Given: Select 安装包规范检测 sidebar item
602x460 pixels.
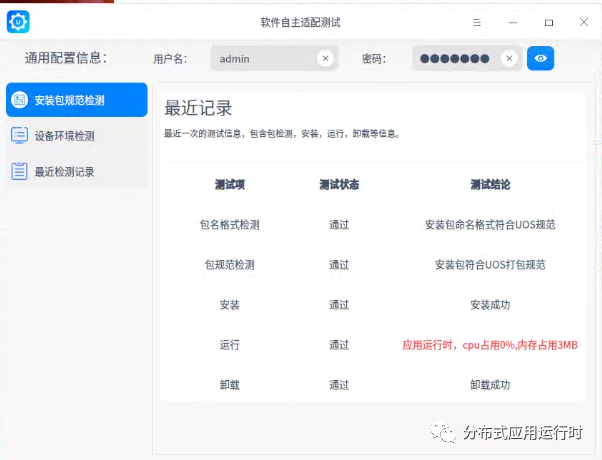Looking at the screenshot, I should point(77,100).
